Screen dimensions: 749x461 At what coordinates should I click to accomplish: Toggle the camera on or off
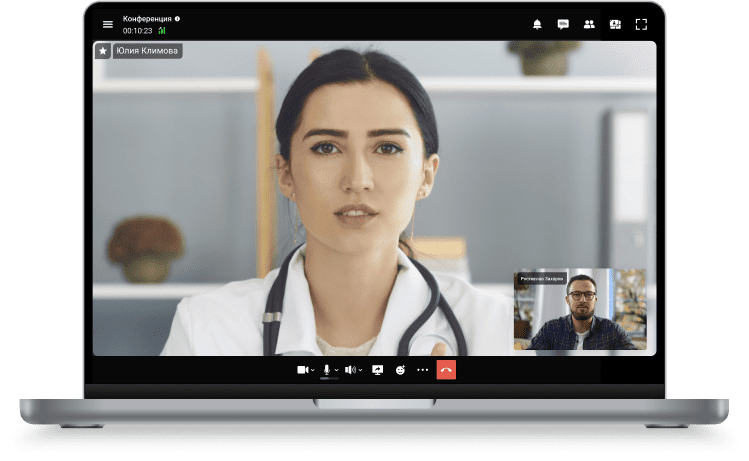[302, 370]
